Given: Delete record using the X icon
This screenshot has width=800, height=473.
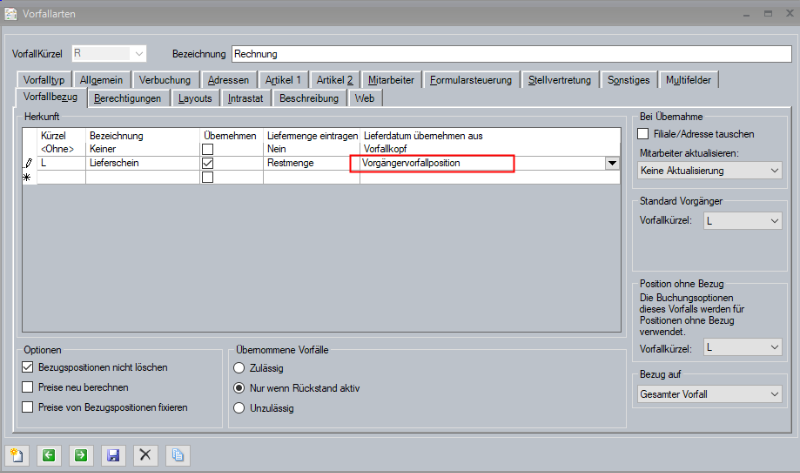Looking at the screenshot, I should click(x=145, y=455).
